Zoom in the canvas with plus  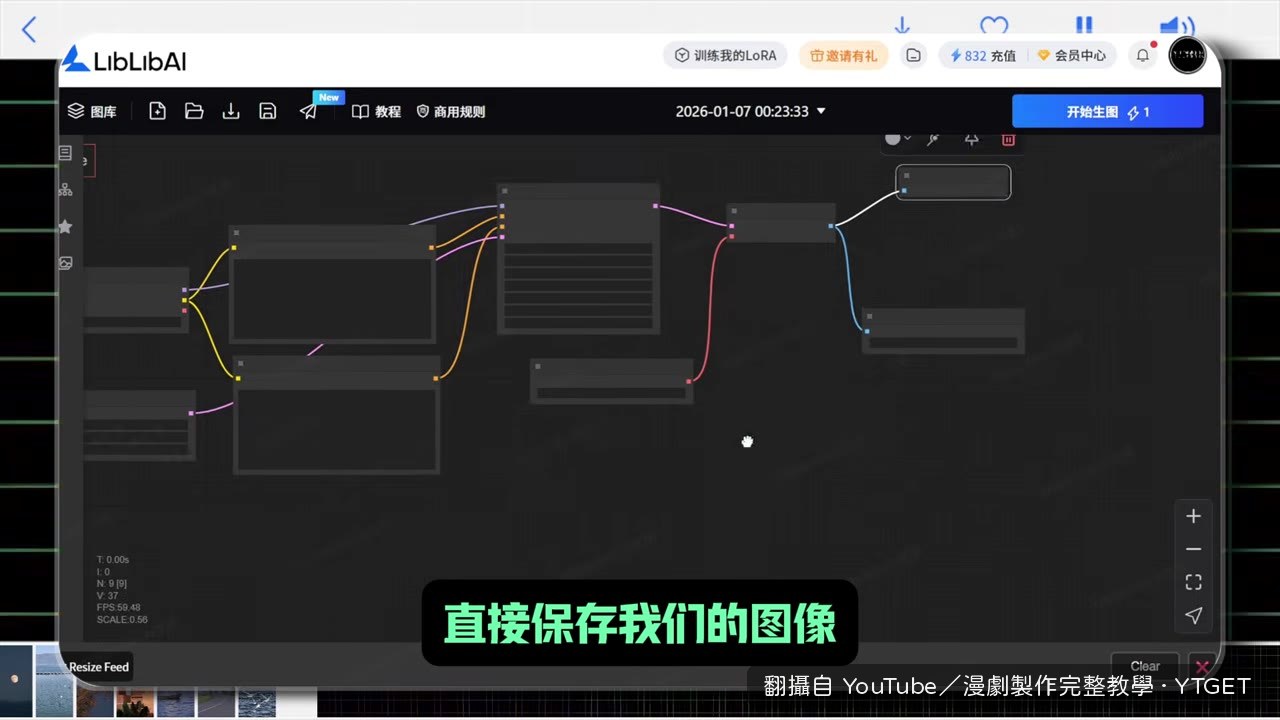pyautogui.click(x=1193, y=516)
